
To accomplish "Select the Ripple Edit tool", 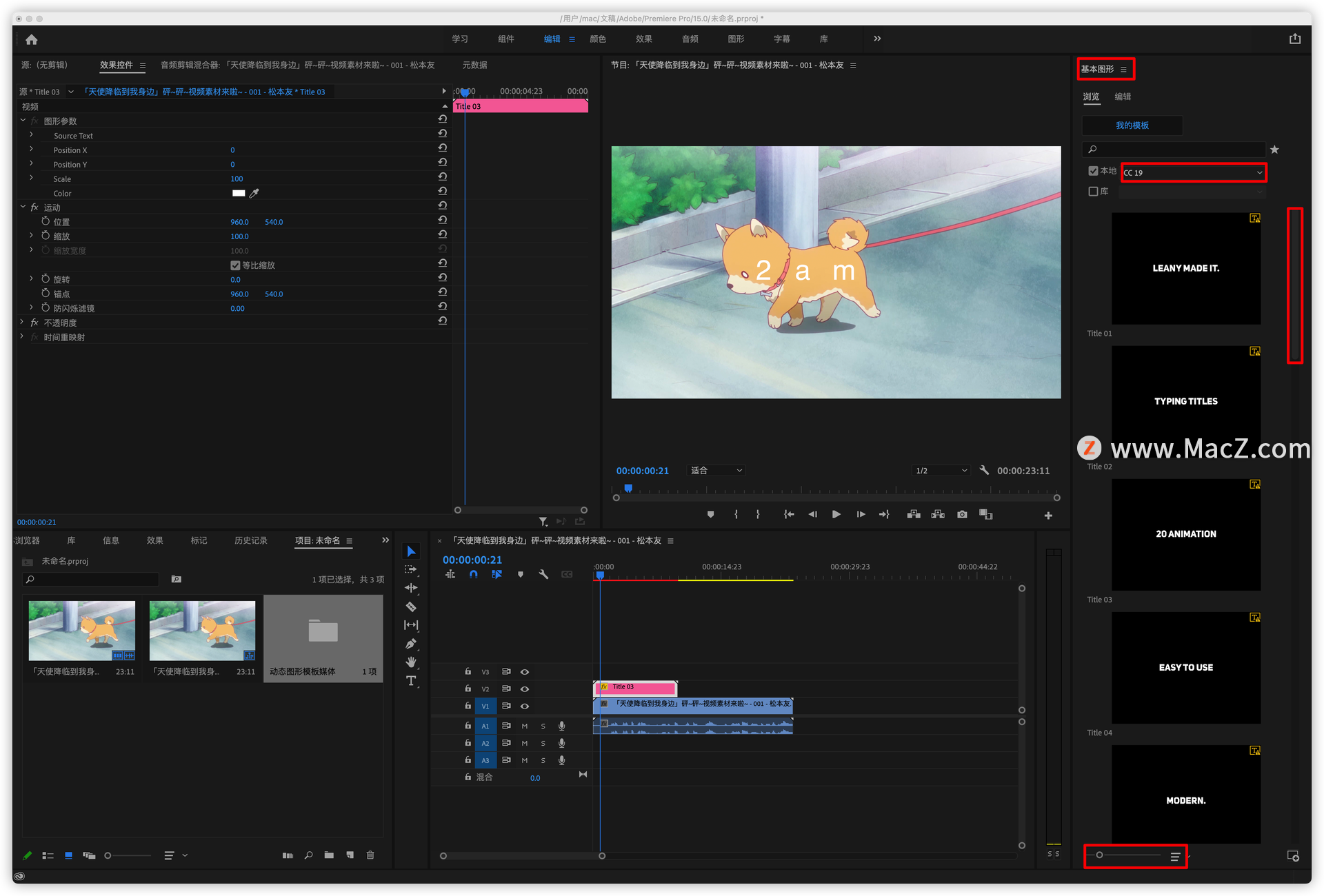I will (411, 588).
